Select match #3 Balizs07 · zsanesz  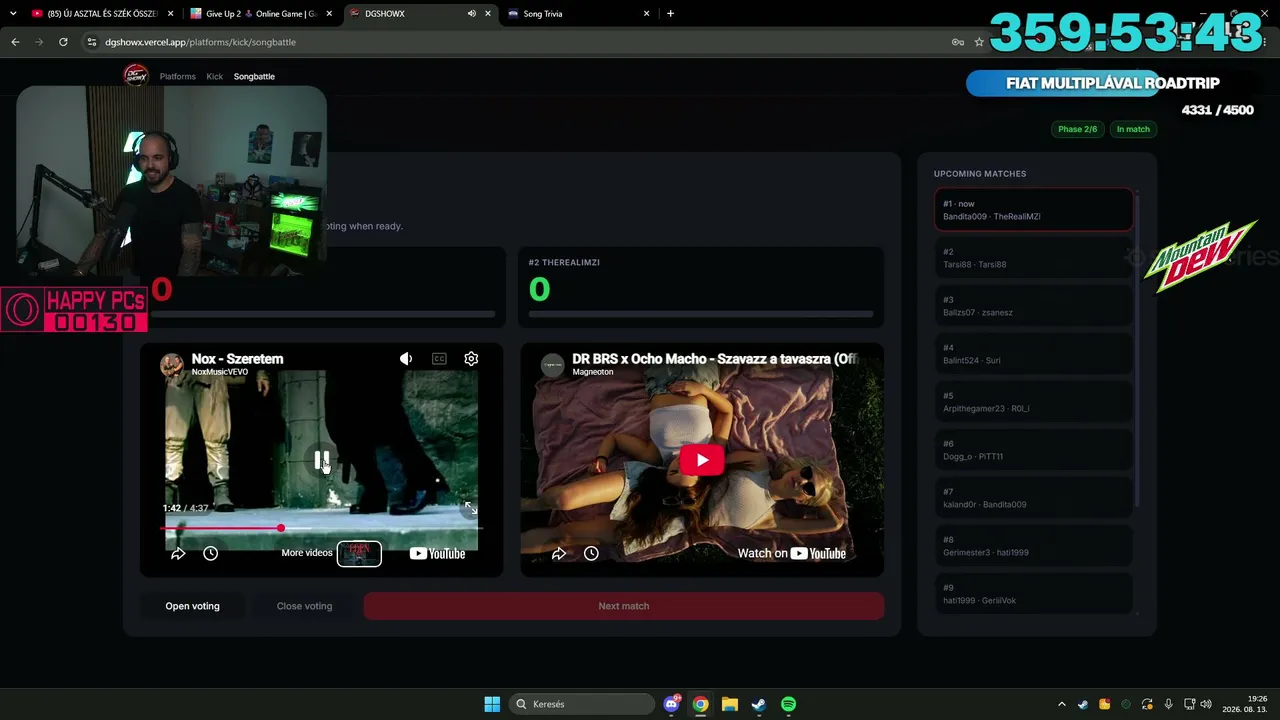(x=1033, y=306)
